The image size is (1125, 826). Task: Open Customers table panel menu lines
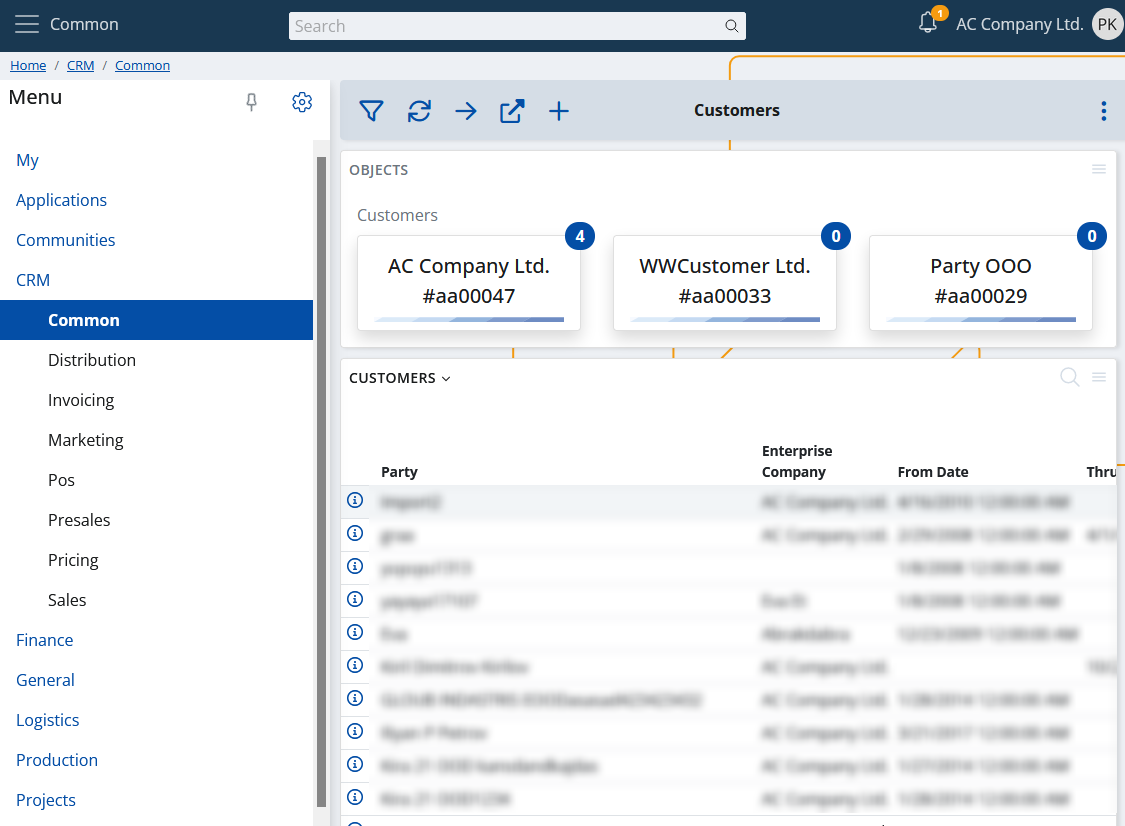pyautogui.click(x=1098, y=377)
